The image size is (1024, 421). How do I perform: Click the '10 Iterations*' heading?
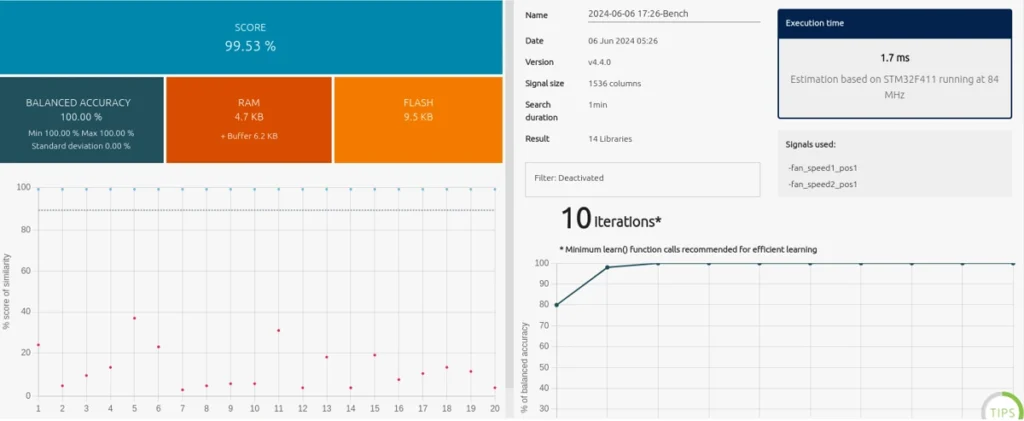611,219
